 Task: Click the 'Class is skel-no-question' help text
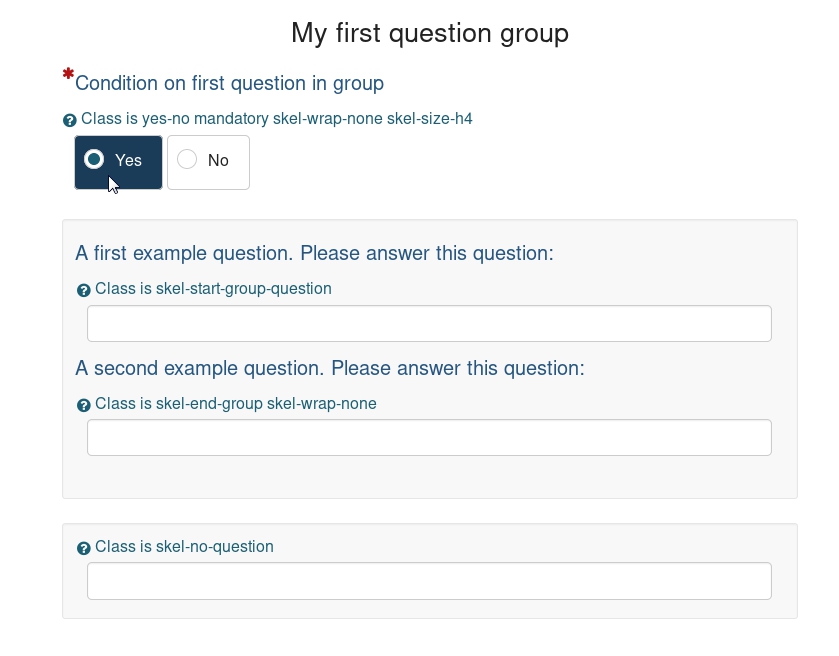pos(184,547)
